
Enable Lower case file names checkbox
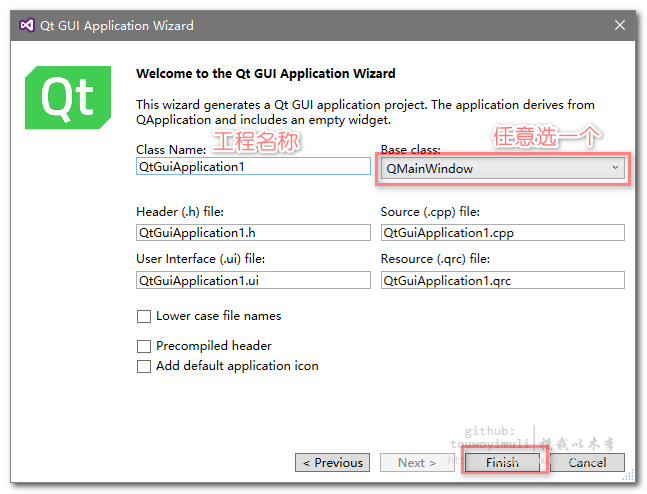pyautogui.click(x=144, y=317)
